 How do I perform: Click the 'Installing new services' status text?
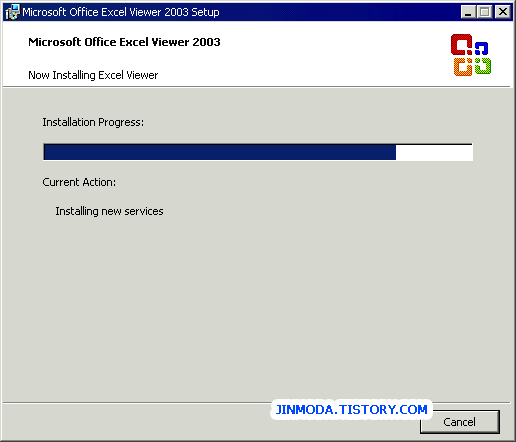tap(109, 211)
